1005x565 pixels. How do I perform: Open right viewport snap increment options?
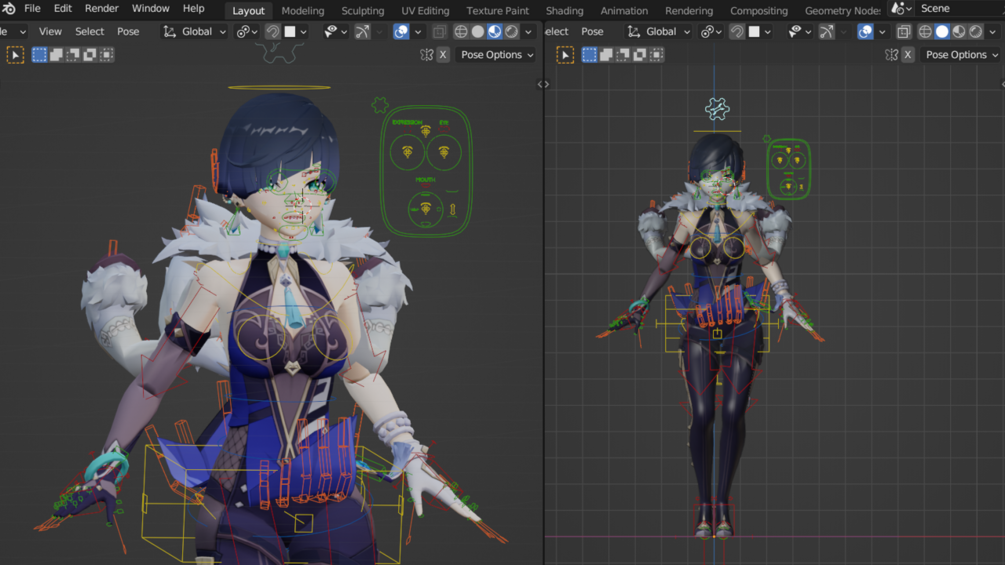click(x=760, y=31)
